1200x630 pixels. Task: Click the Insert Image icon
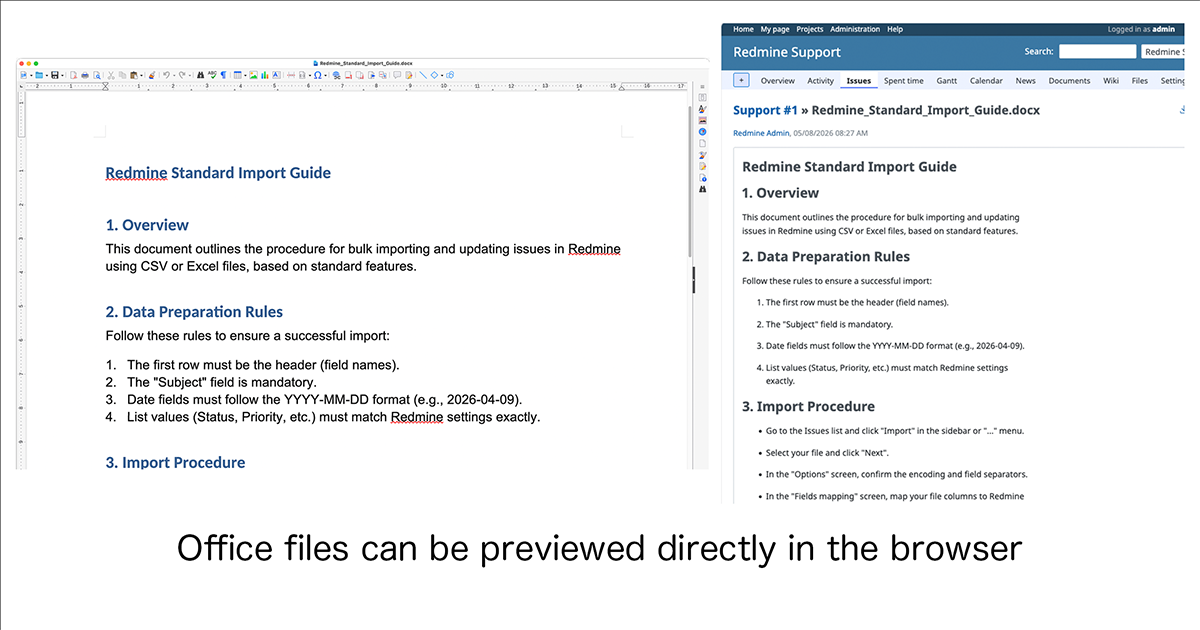(253, 74)
